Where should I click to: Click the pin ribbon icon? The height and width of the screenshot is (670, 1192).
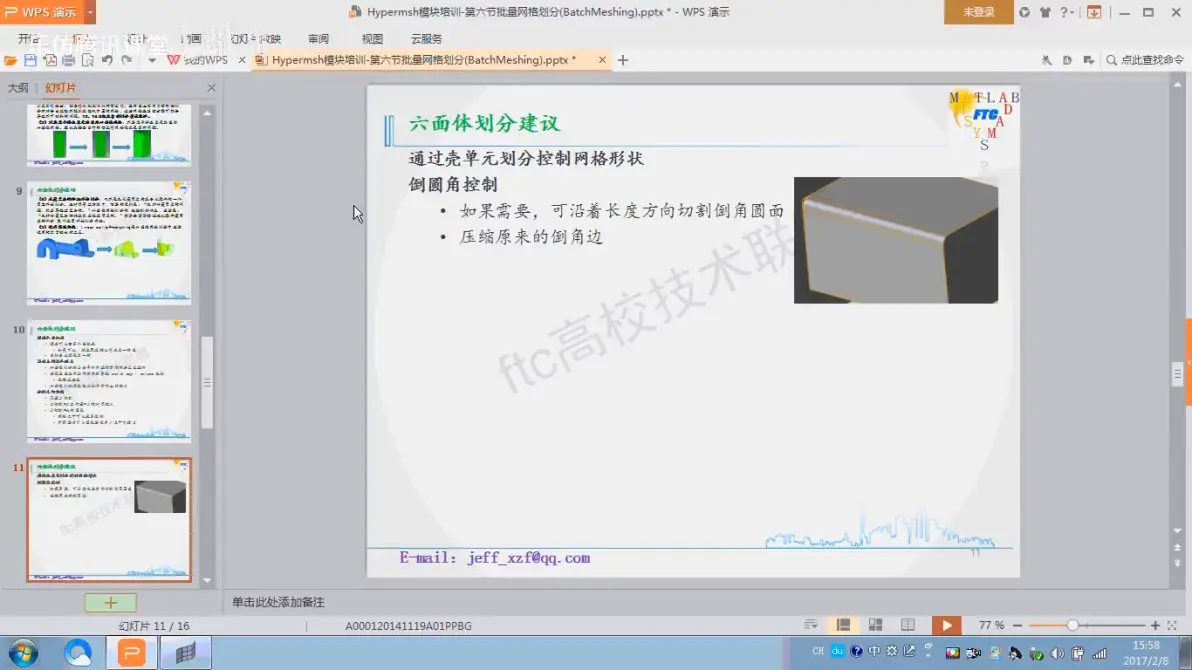pos(1047,60)
